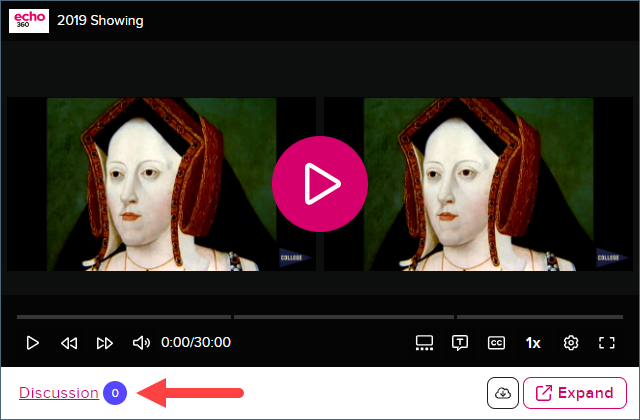Click the echo360 logo

[x=29, y=21]
